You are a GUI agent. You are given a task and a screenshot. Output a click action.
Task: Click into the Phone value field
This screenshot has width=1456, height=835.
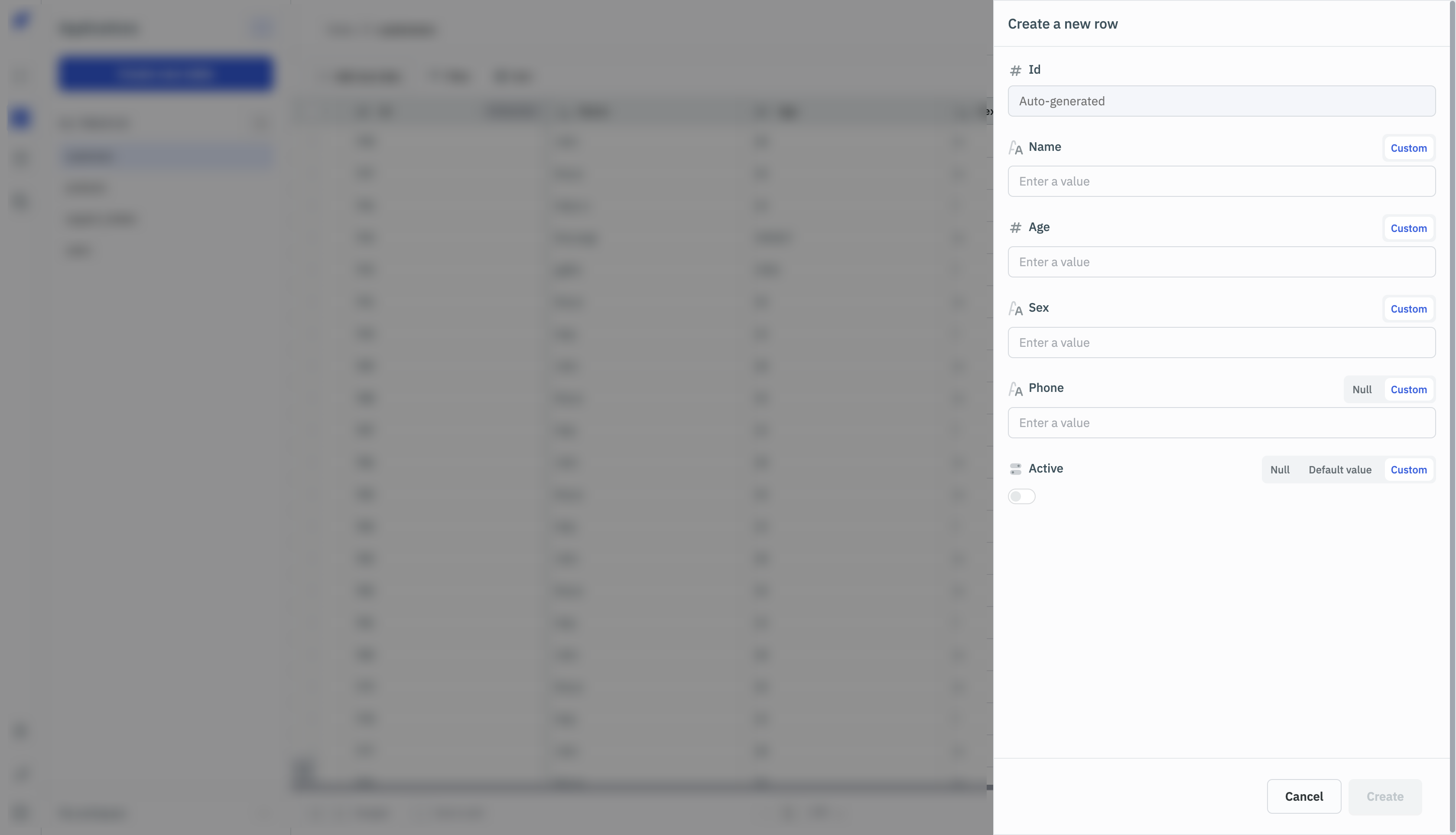coord(1221,423)
